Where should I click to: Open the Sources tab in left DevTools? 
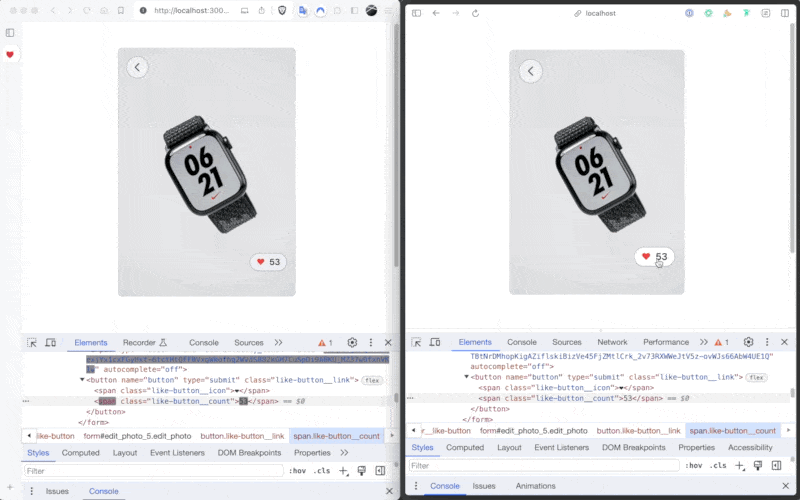pyautogui.click(x=248, y=342)
